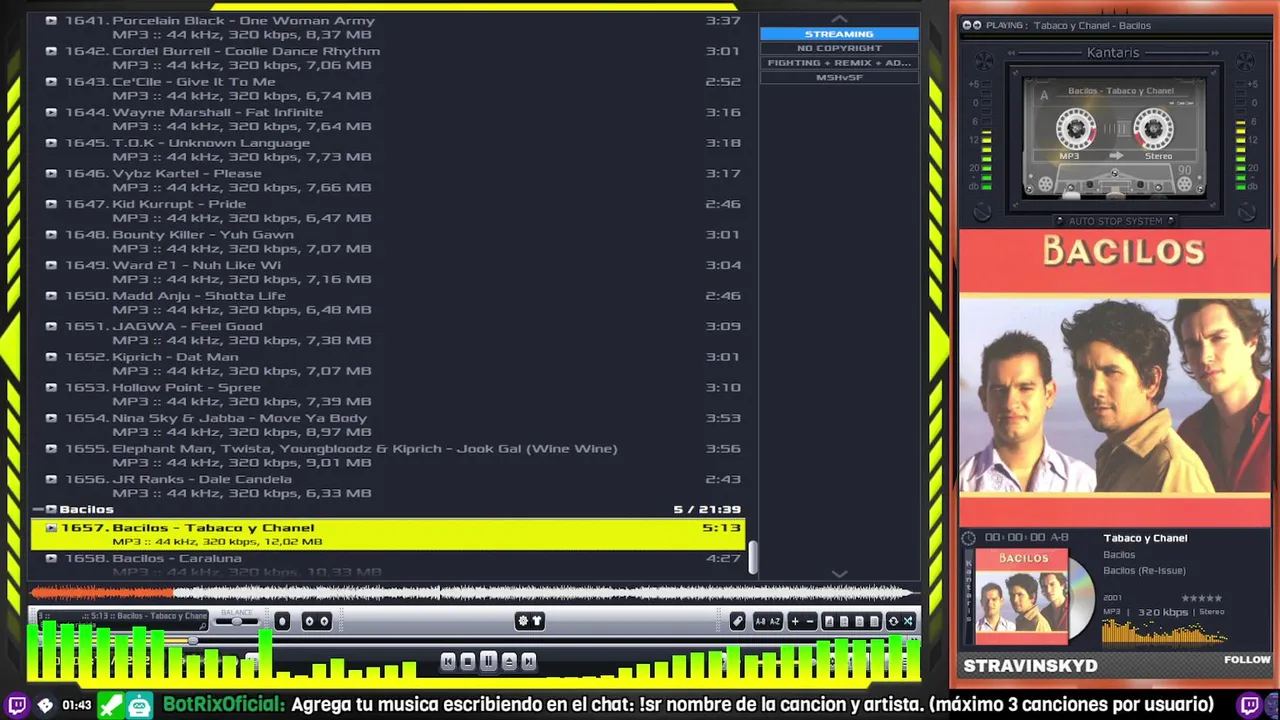Rate the song using the star rating
Image resolution: width=1280 pixels, height=720 pixels.
(1202, 598)
